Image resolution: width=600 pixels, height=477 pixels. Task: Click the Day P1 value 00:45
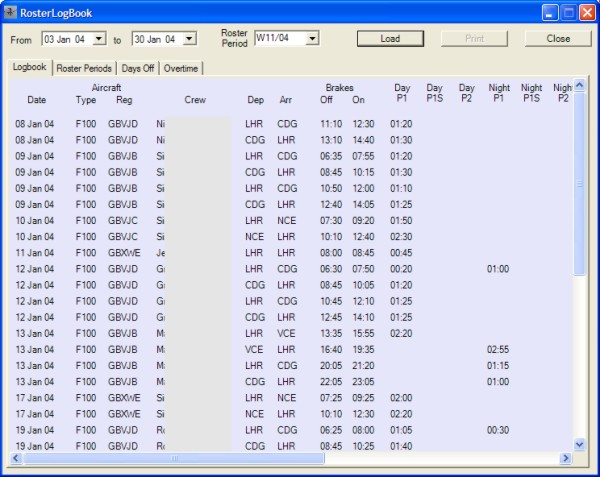401,253
